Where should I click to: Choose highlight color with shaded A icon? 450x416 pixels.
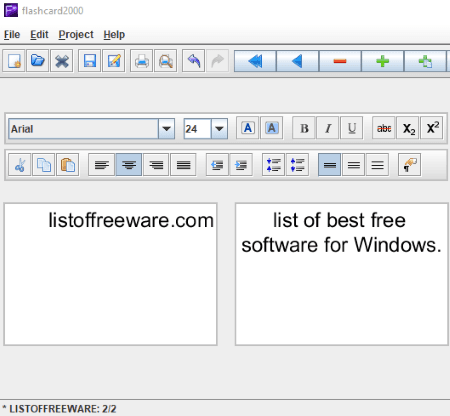coord(272,128)
